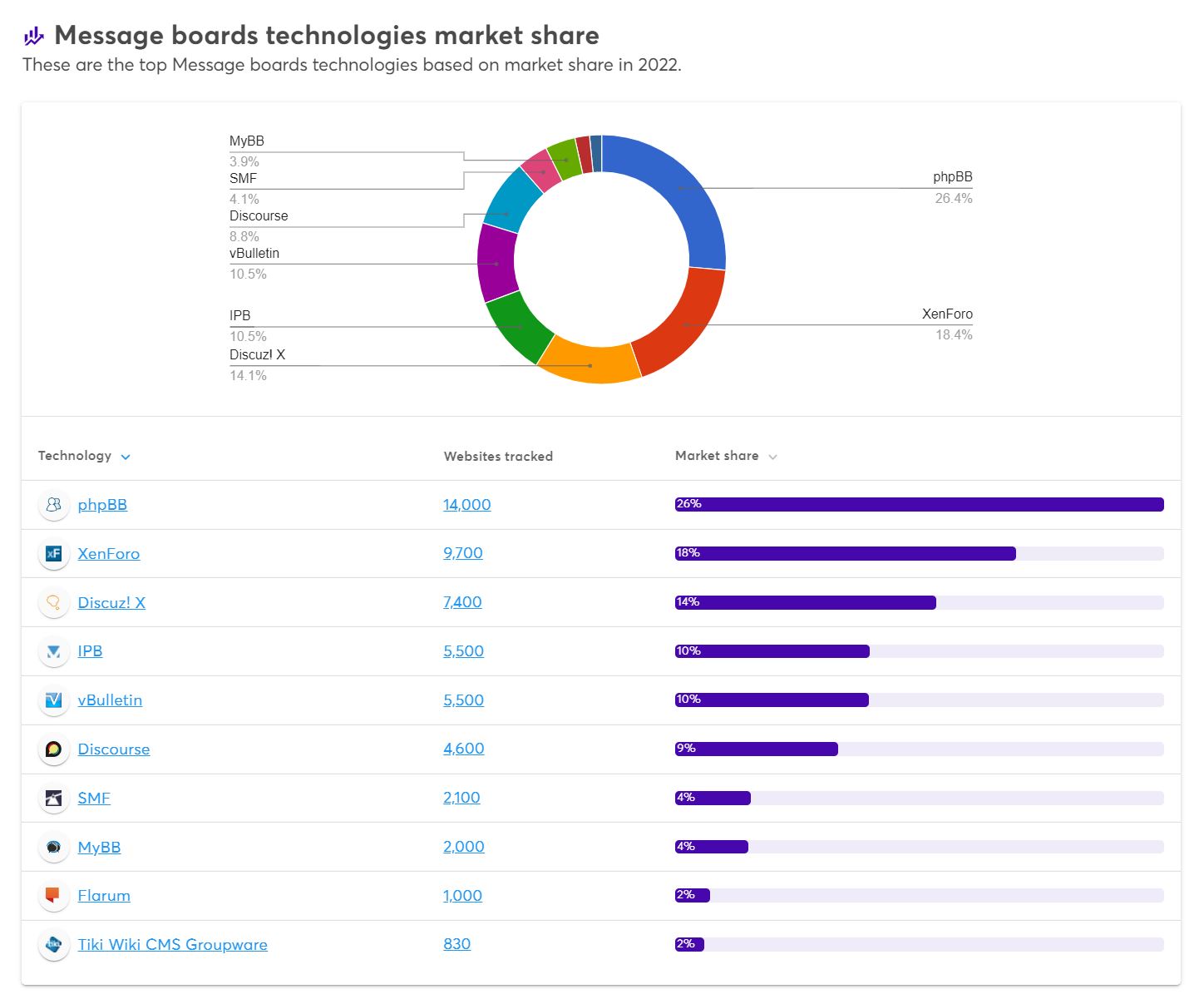Open the MyBB technology link

pyautogui.click(x=99, y=848)
